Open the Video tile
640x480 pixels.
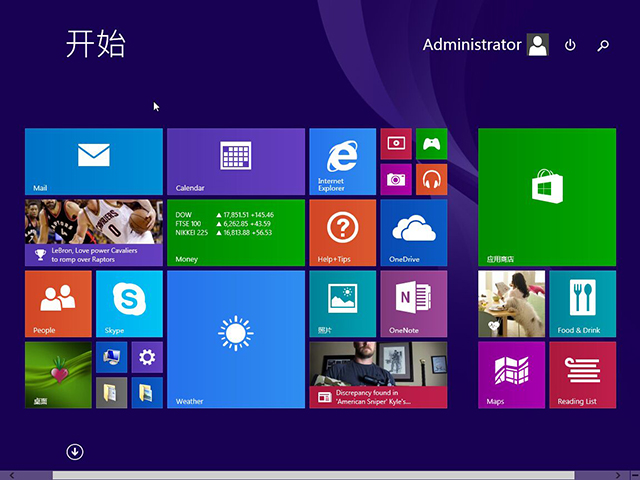[x=396, y=144]
